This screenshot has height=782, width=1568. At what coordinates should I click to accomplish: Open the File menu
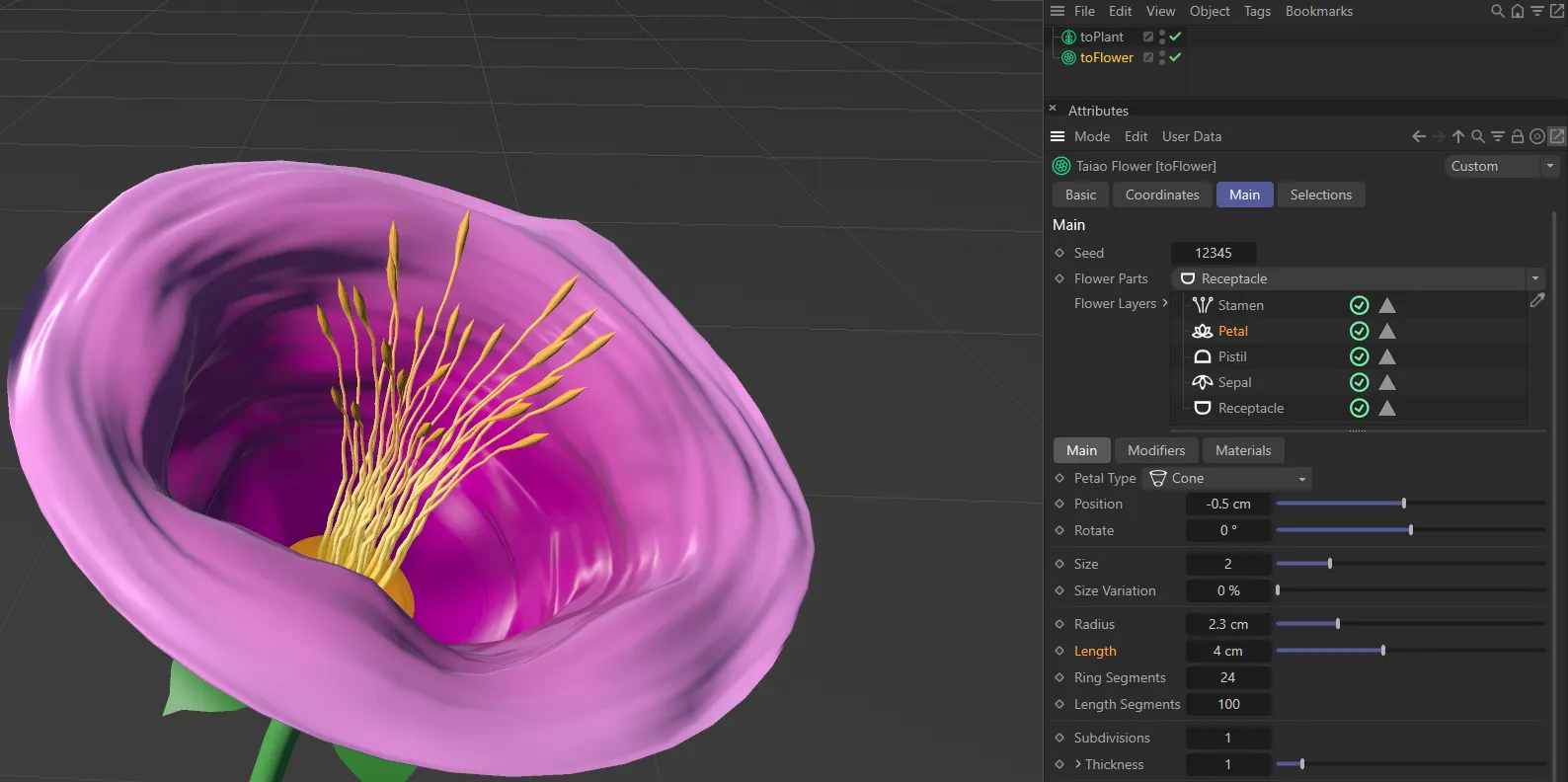pos(1084,11)
